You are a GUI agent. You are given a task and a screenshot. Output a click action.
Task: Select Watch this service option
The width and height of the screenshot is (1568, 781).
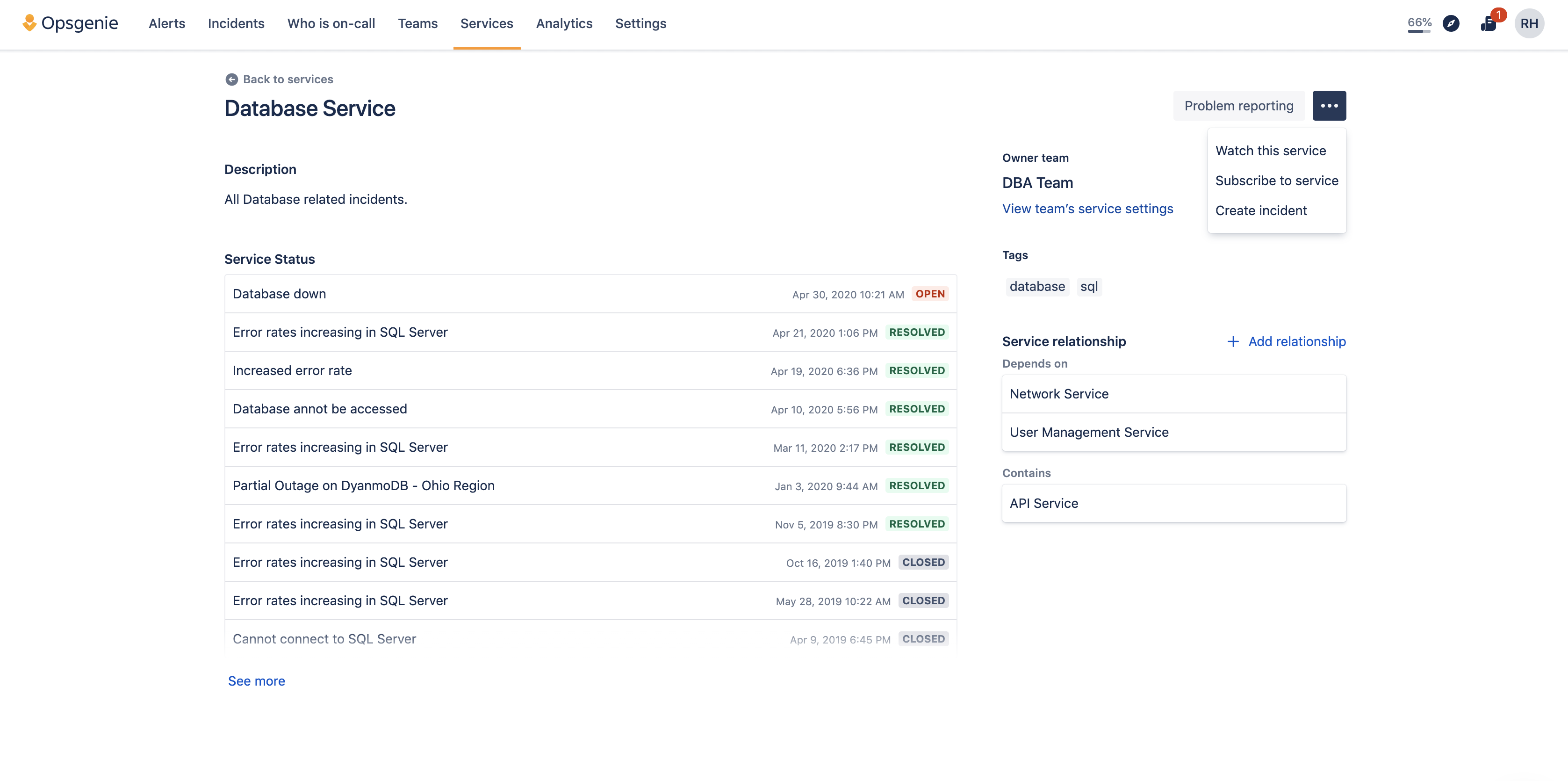[1270, 151]
